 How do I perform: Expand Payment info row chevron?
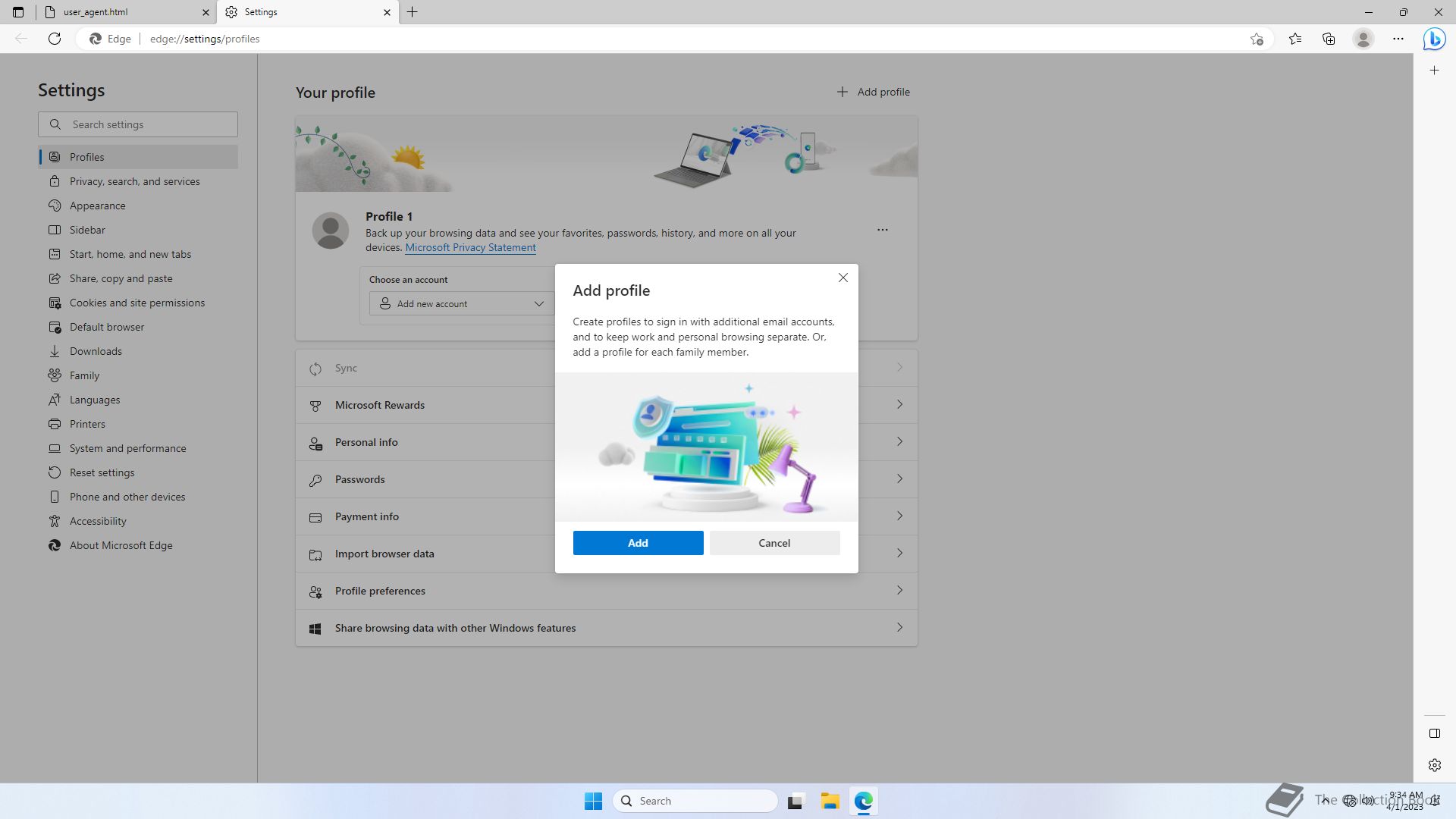pyautogui.click(x=899, y=516)
